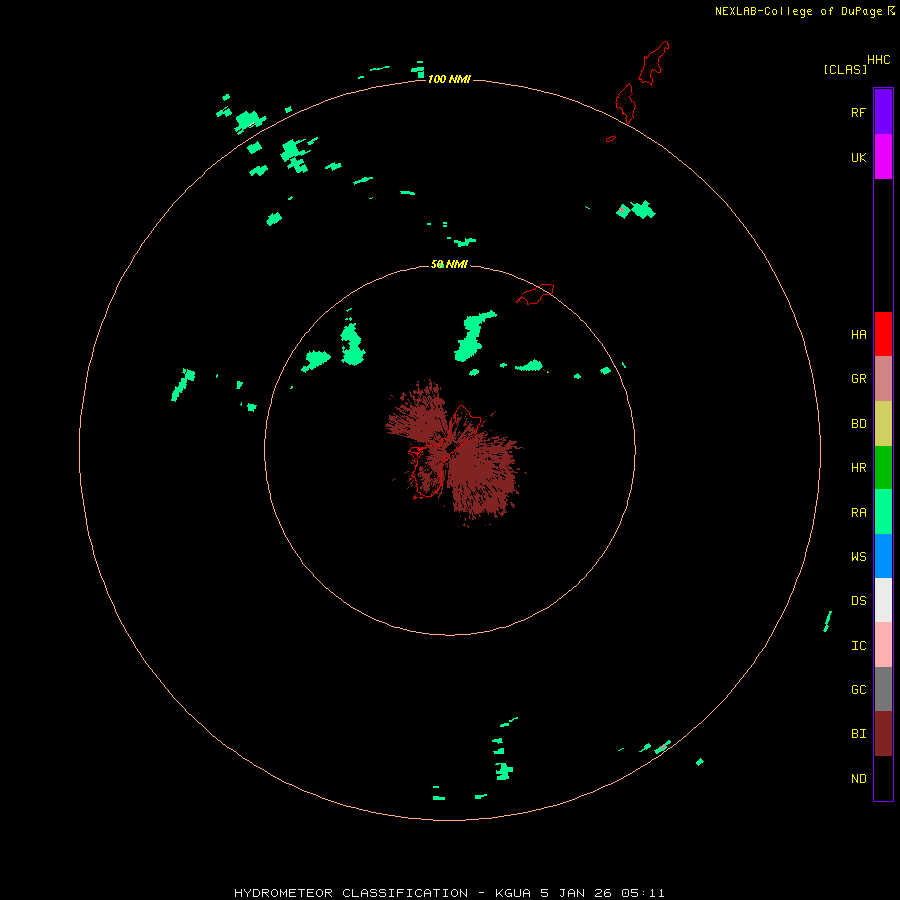Click the HYDROMETEOR CLASSIFICATION title text
Screen dimensions: 900x900
point(351,893)
